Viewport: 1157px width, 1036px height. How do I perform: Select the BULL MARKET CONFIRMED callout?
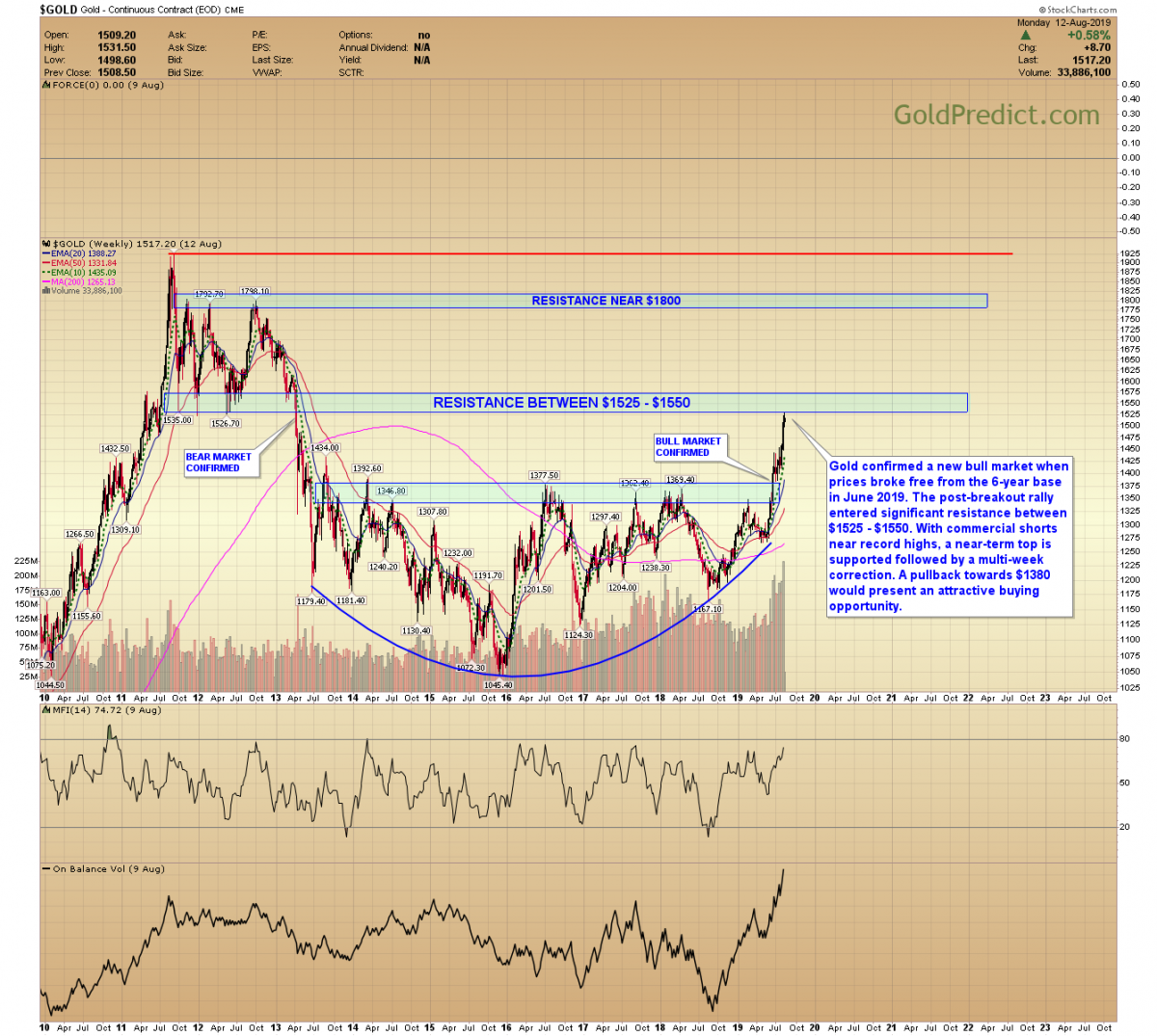(687, 447)
